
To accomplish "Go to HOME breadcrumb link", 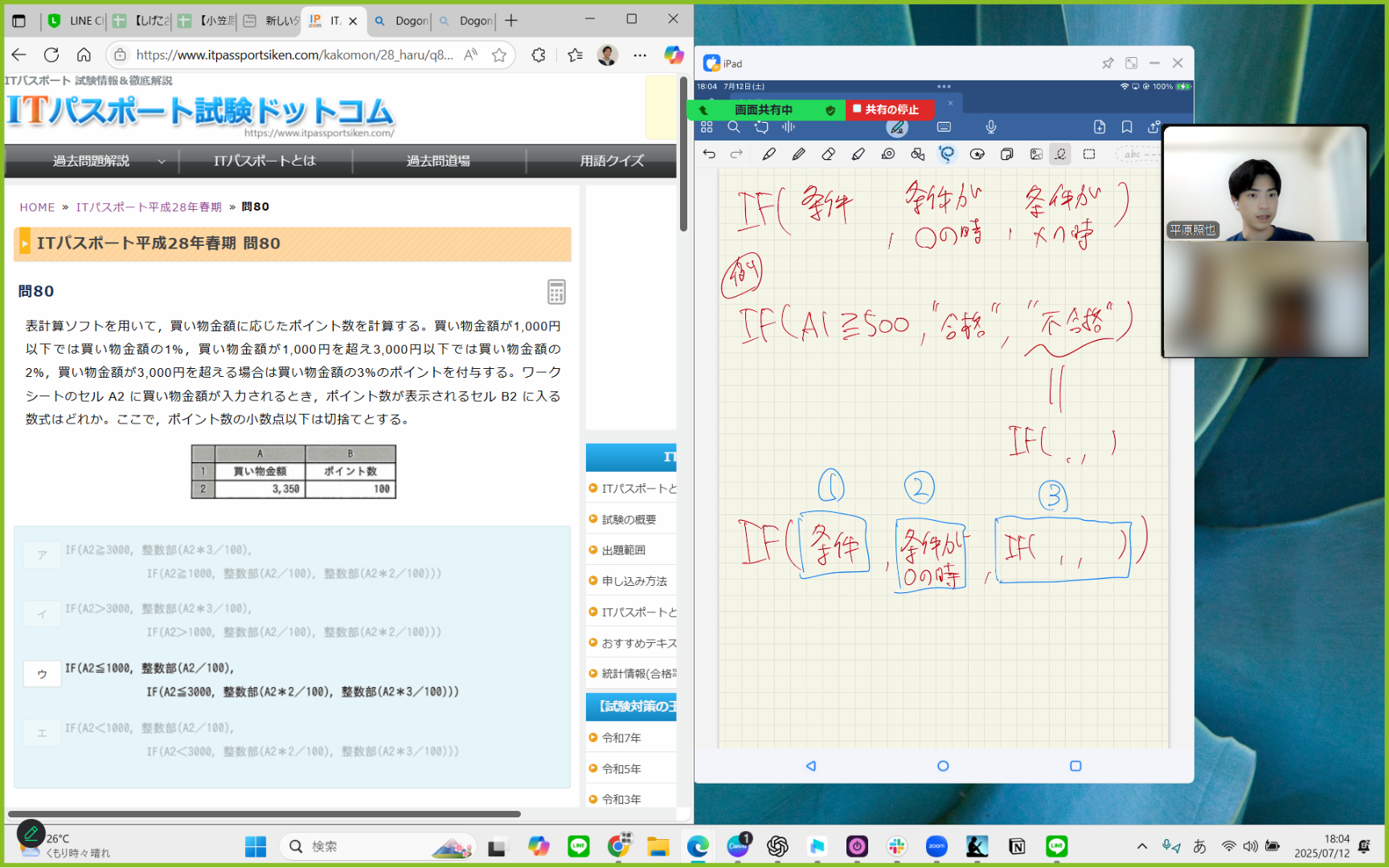I will click(37, 207).
